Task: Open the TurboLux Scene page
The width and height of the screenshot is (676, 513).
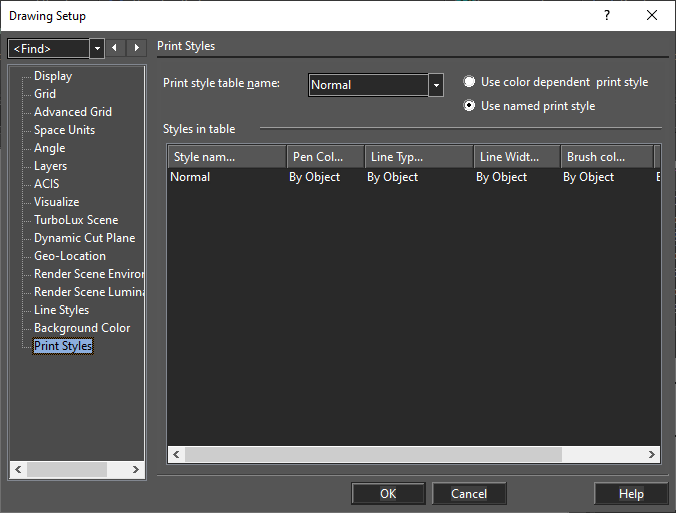Action: [76, 220]
